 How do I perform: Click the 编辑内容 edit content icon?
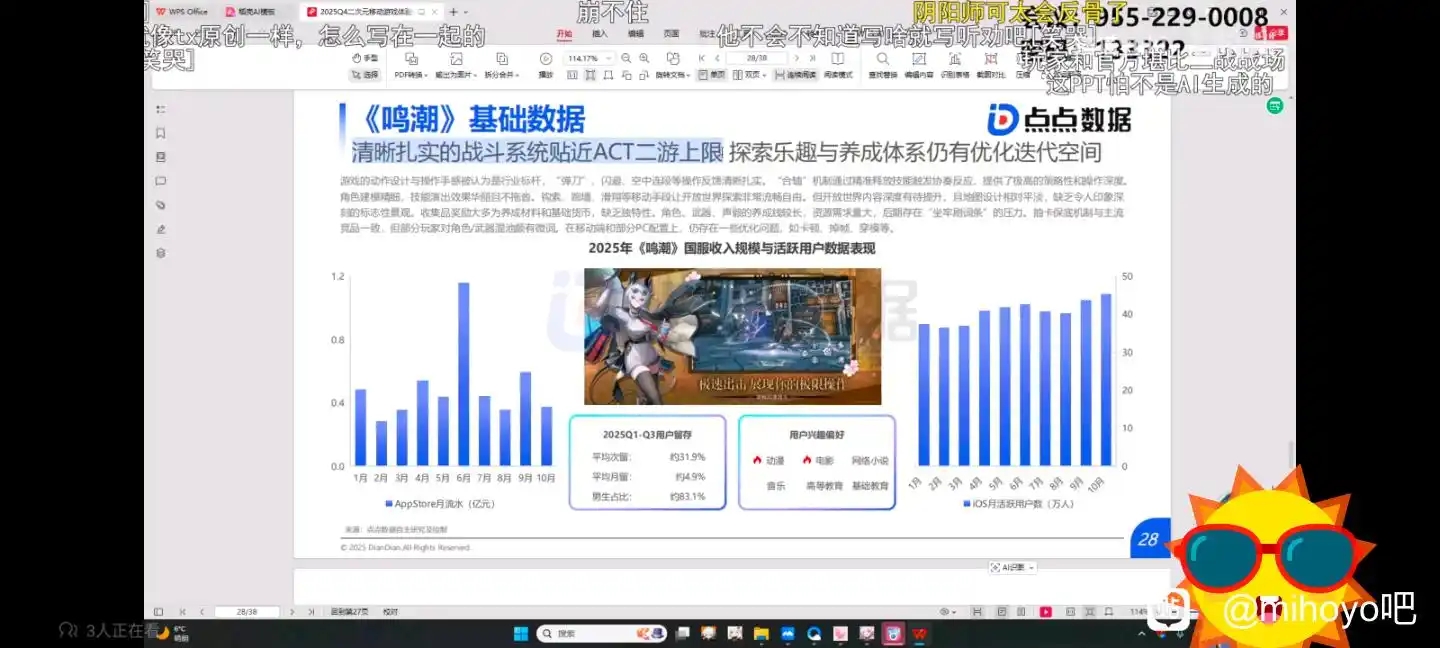(918, 65)
